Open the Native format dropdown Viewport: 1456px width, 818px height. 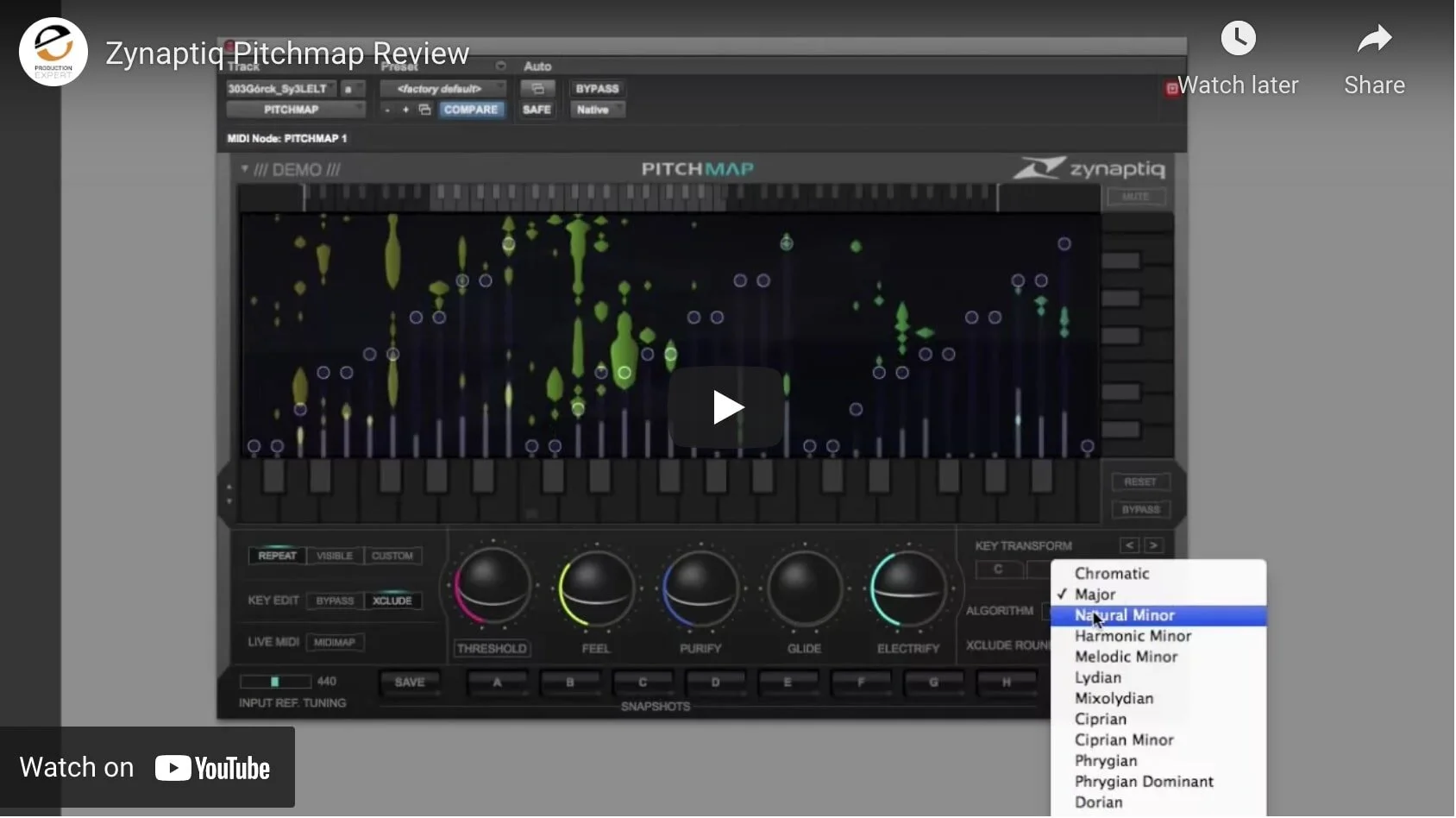pyautogui.click(x=597, y=110)
